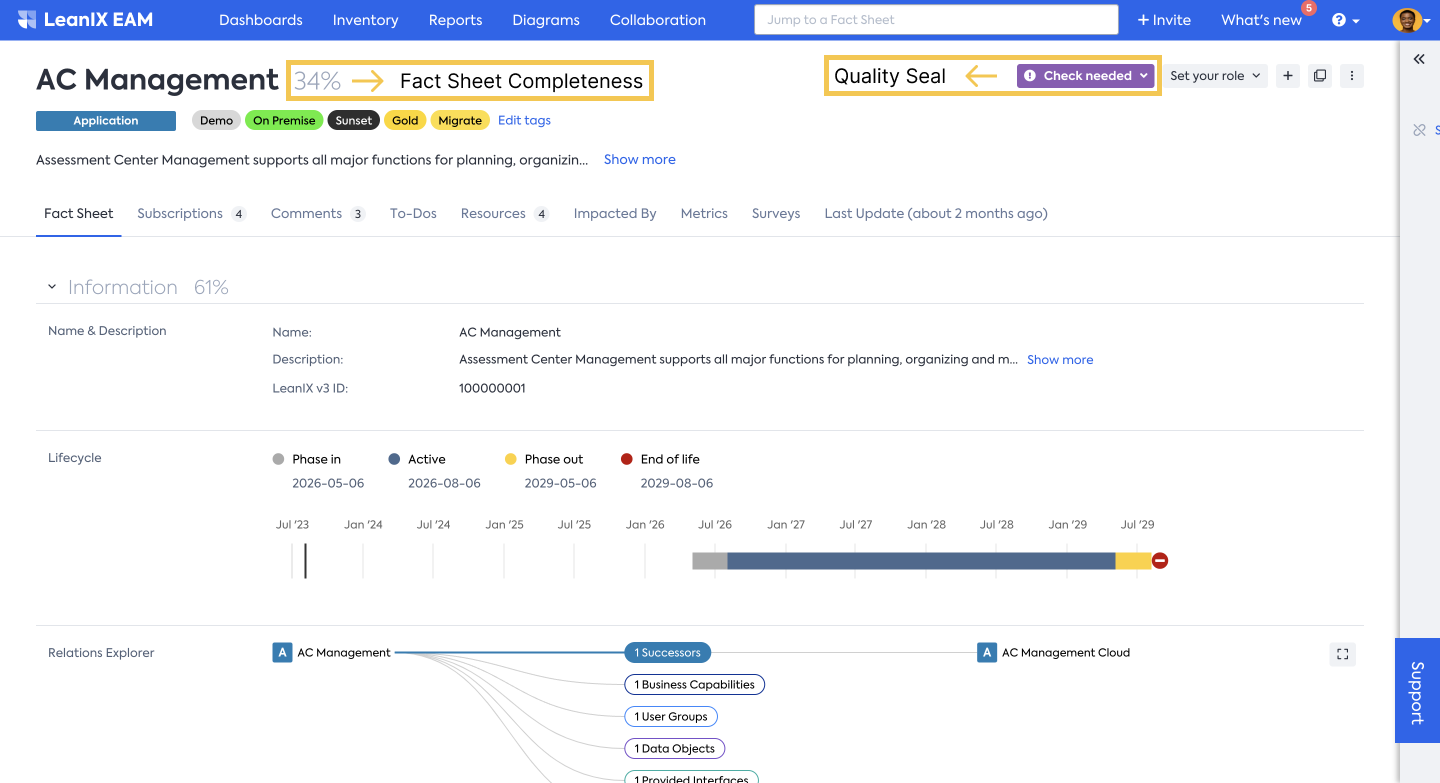Click the Active date 2026-08-06
1440x783 pixels.
tap(444, 483)
